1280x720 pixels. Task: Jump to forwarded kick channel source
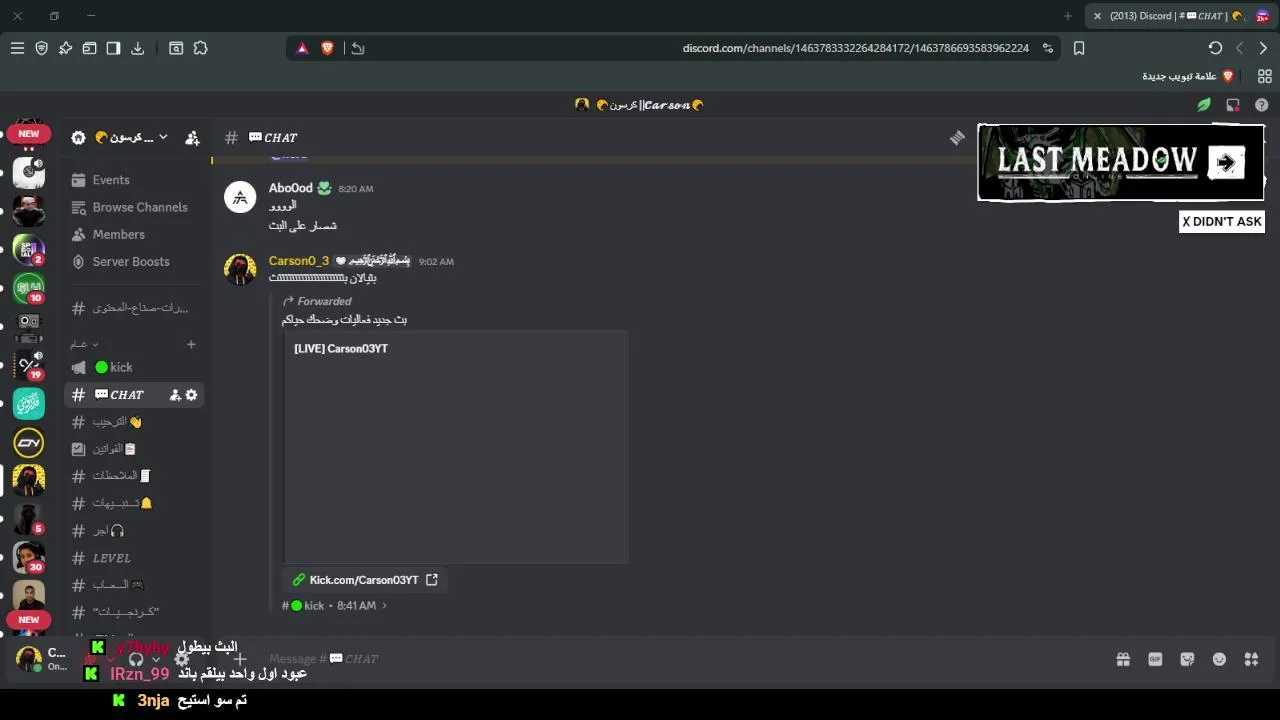coord(334,606)
